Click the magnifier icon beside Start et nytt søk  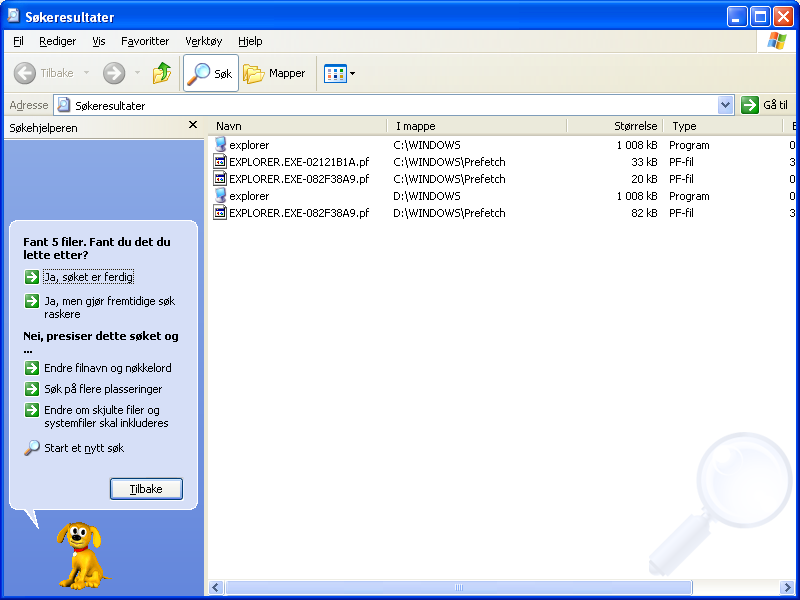32,448
